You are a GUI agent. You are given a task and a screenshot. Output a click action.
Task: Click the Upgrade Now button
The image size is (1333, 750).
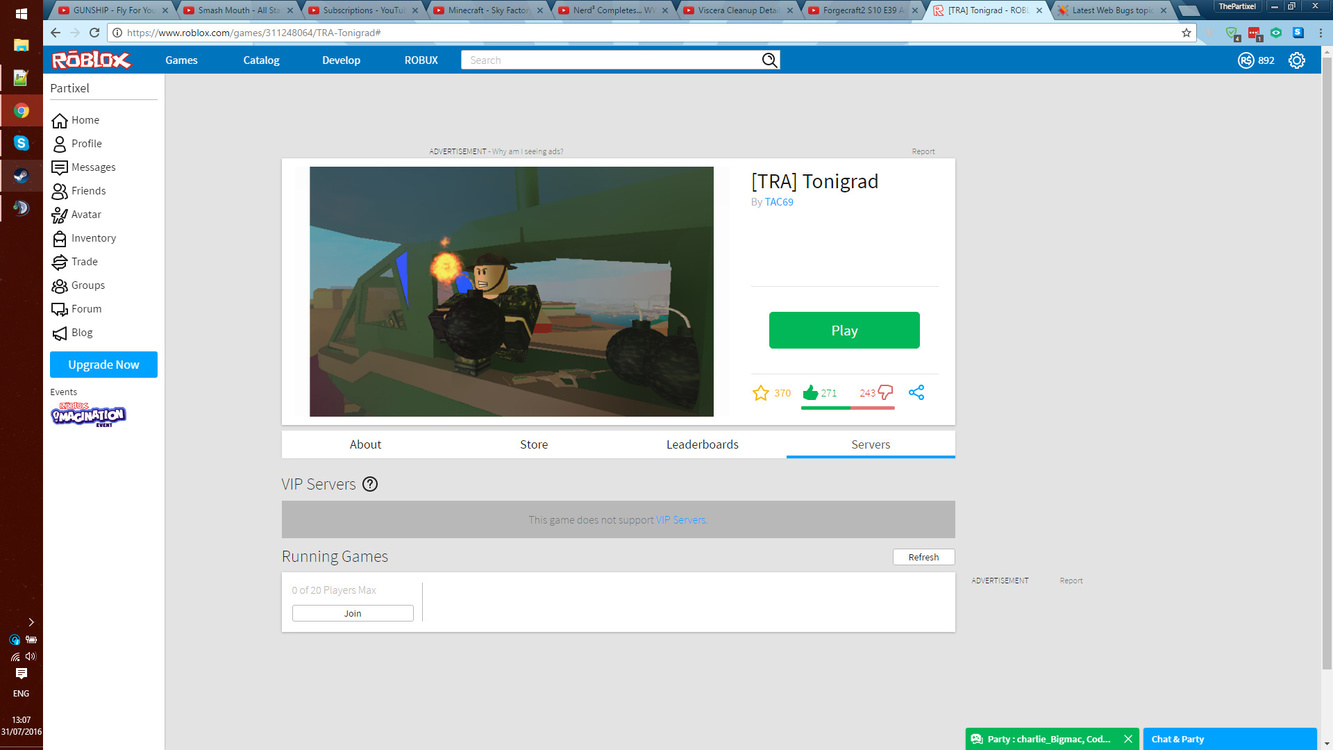tap(104, 365)
